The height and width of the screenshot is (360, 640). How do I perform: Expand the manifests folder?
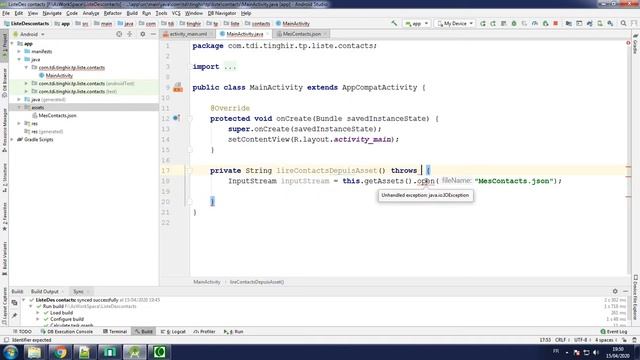[19, 51]
